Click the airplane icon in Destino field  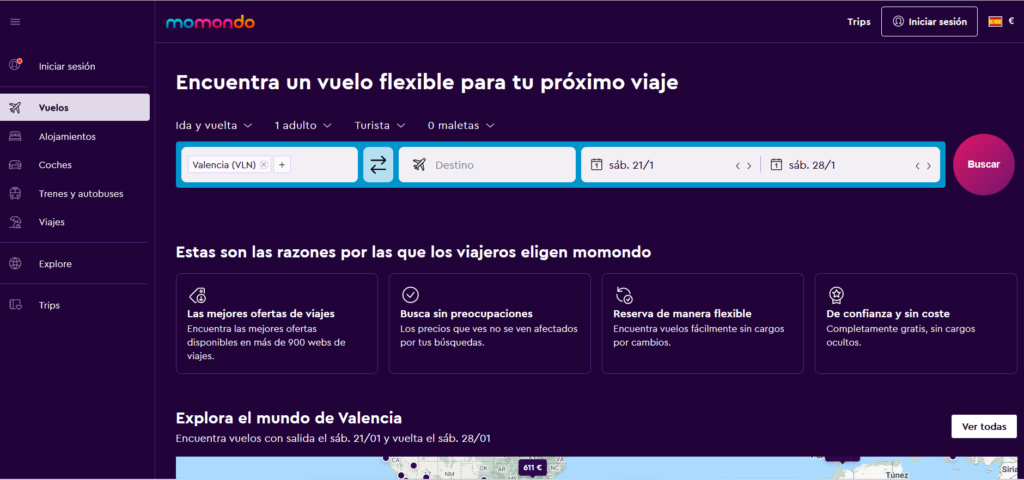point(419,165)
